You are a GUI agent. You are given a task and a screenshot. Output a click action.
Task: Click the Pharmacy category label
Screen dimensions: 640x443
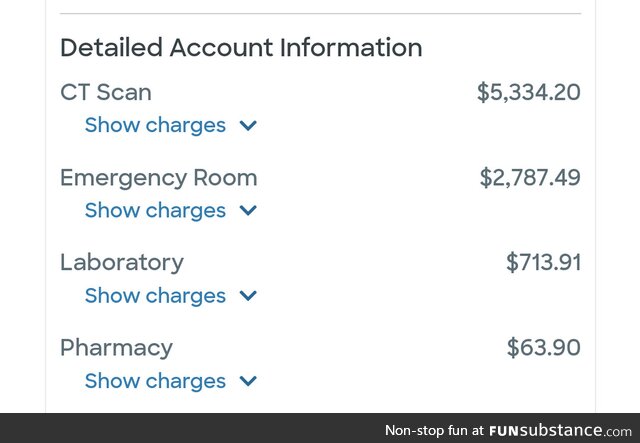click(116, 347)
